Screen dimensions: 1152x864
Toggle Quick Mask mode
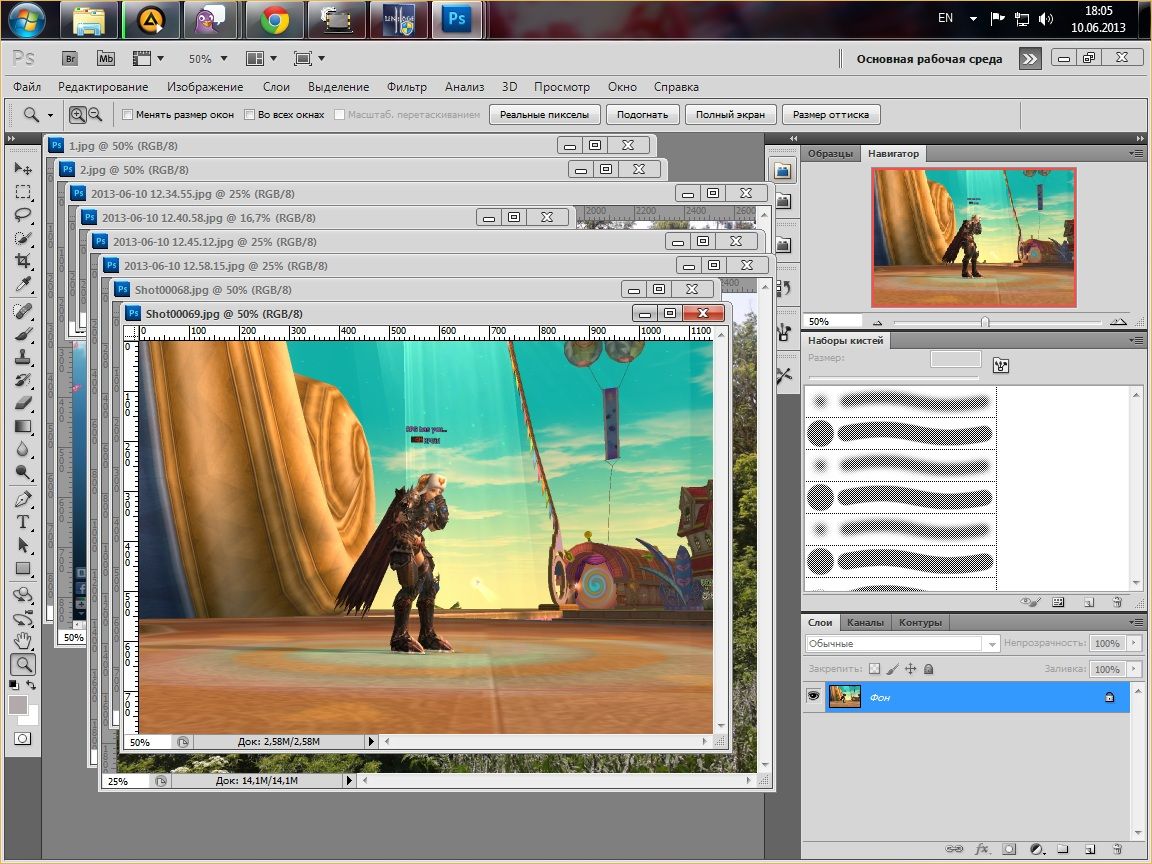(x=23, y=738)
